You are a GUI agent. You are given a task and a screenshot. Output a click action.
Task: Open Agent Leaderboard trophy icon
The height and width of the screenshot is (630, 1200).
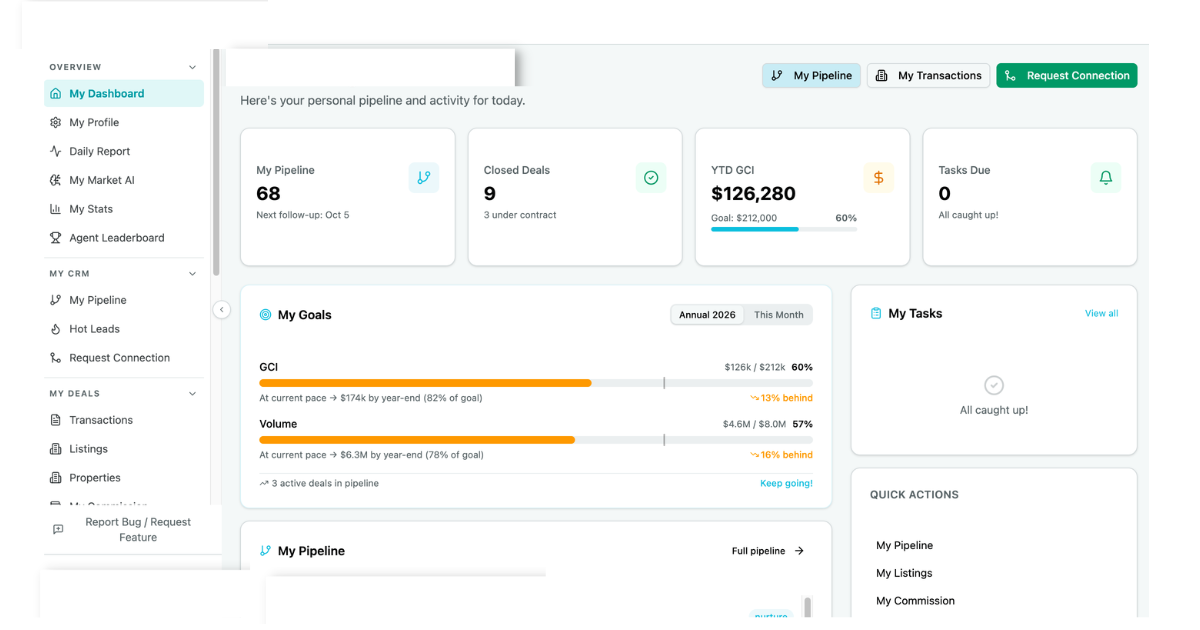coord(56,238)
